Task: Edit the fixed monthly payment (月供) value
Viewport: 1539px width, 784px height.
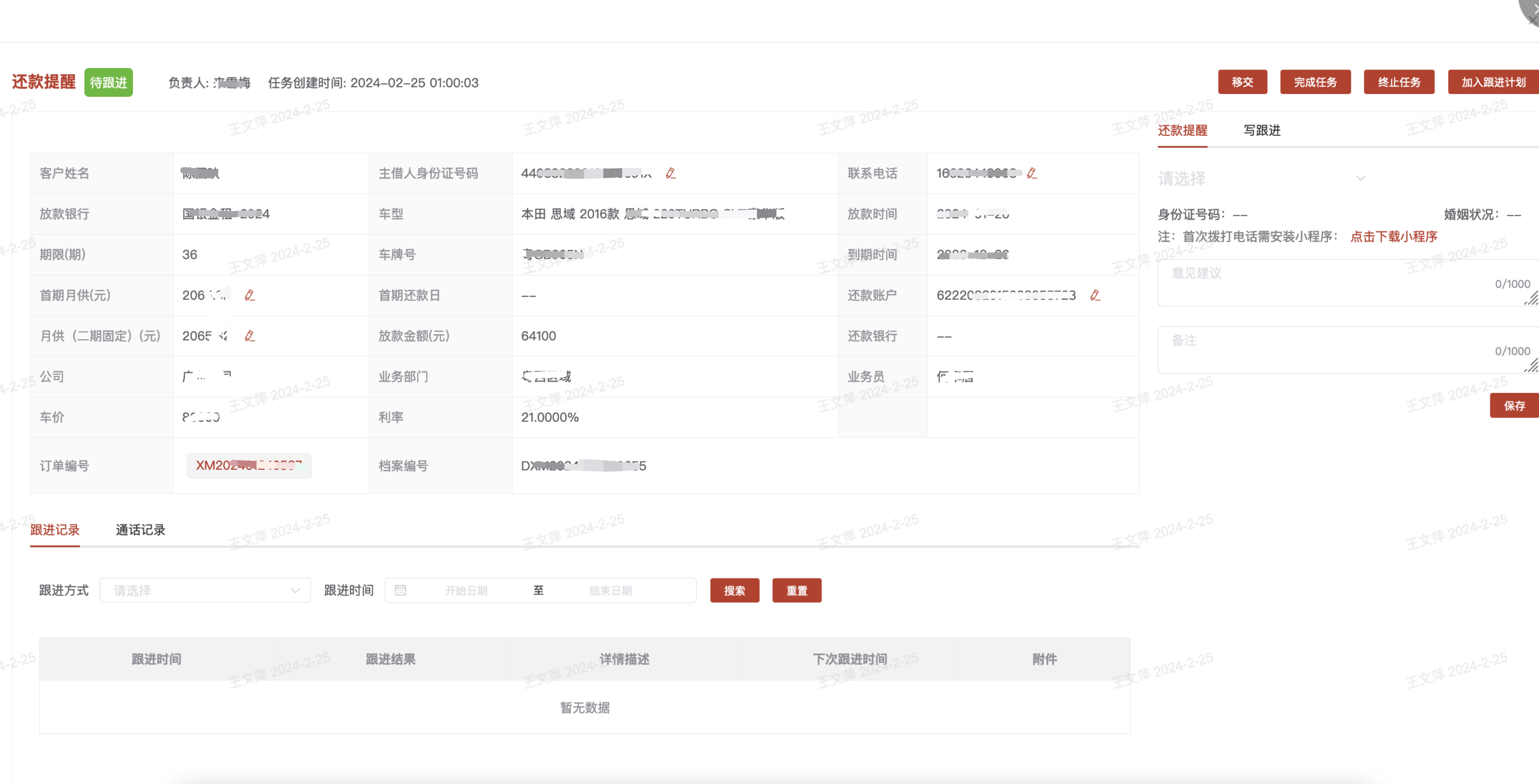Action: [250, 336]
